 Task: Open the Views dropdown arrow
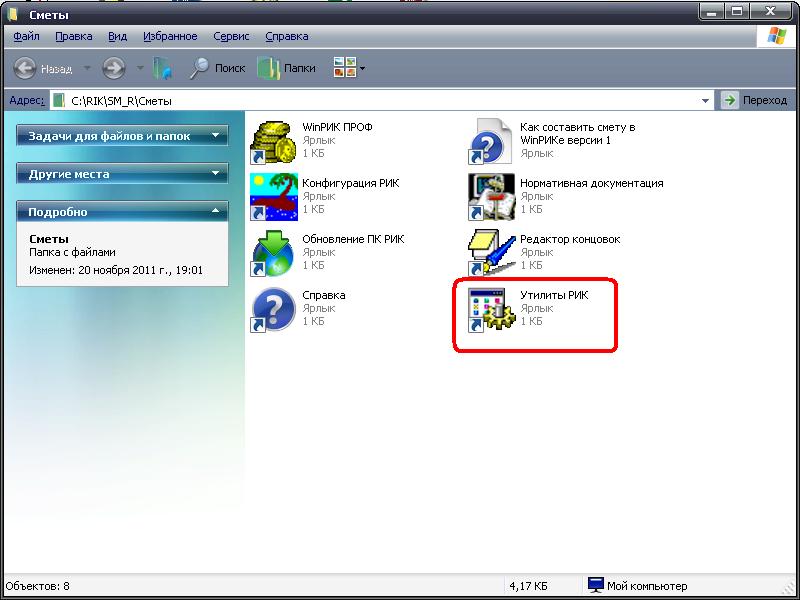click(x=362, y=68)
